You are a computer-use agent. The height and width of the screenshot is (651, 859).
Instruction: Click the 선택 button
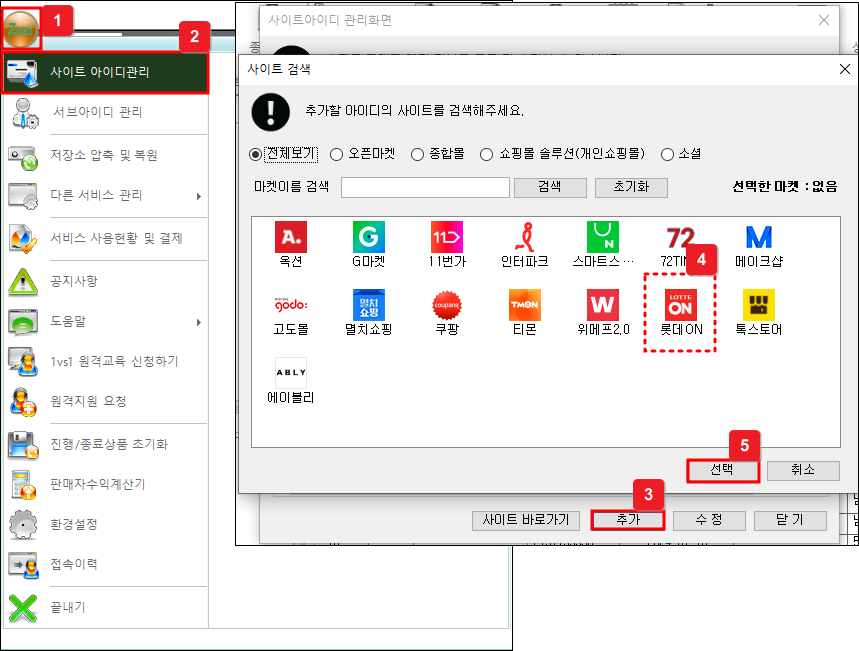tap(723, 470)
